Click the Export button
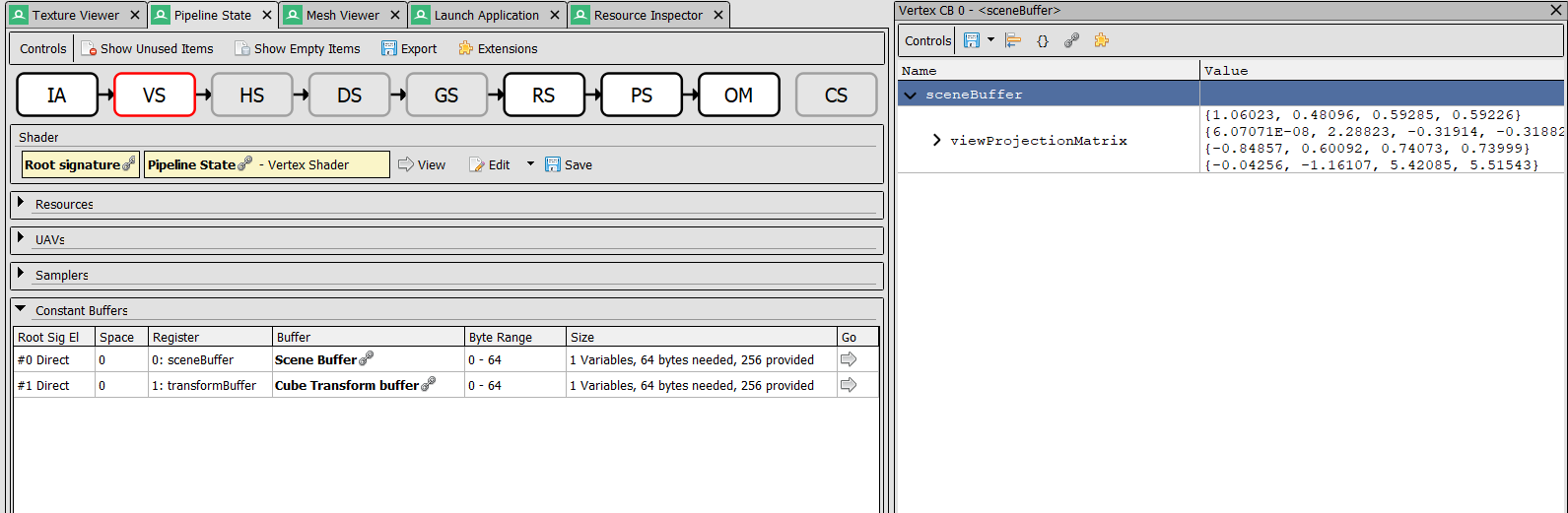1568x513 pixels. coord(409,48)
